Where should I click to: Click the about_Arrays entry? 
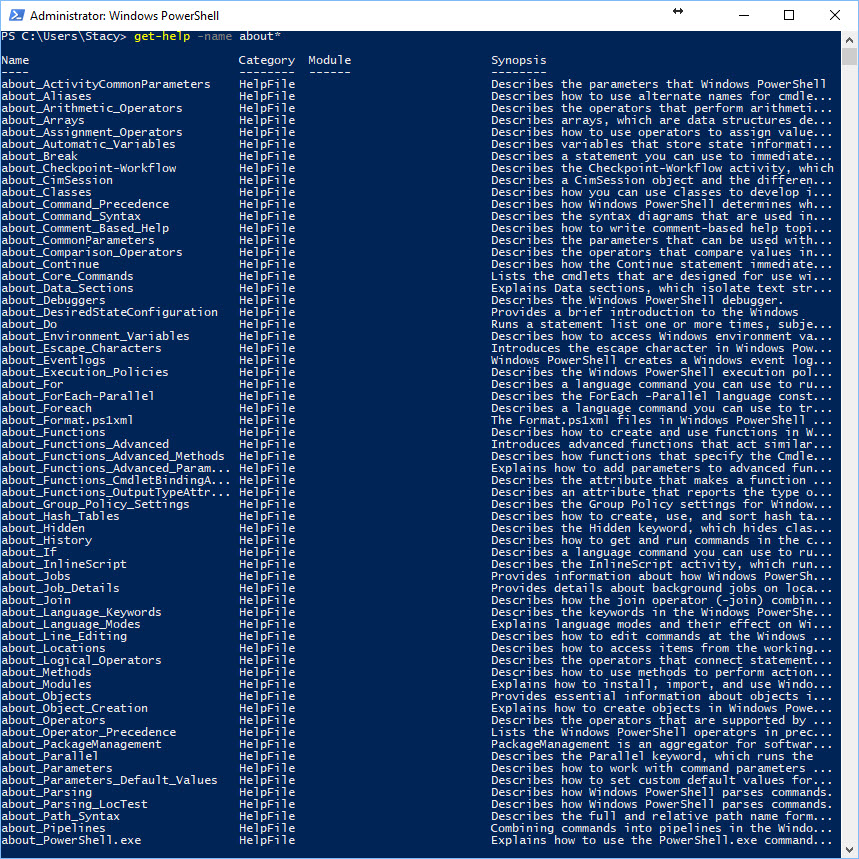point(43,121)
